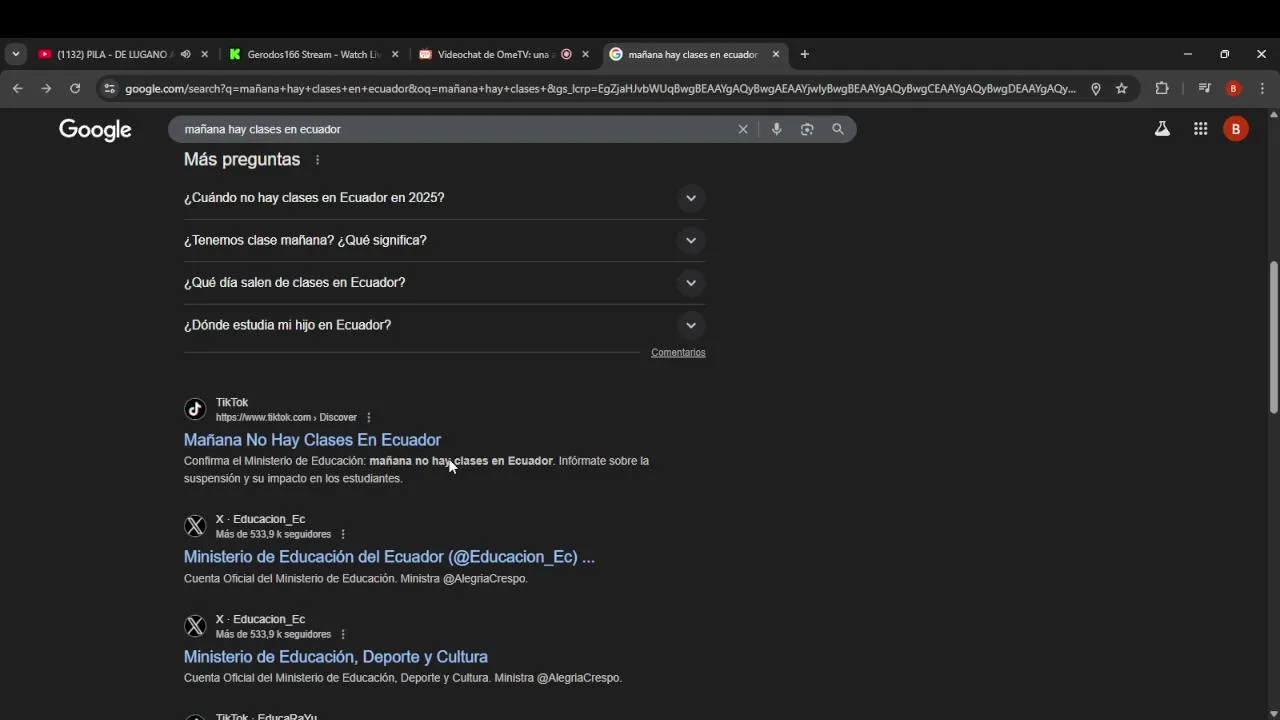The image size is (1280, 720).
Task: Click the Comentarios feedback link
Action: click(678, 353)
